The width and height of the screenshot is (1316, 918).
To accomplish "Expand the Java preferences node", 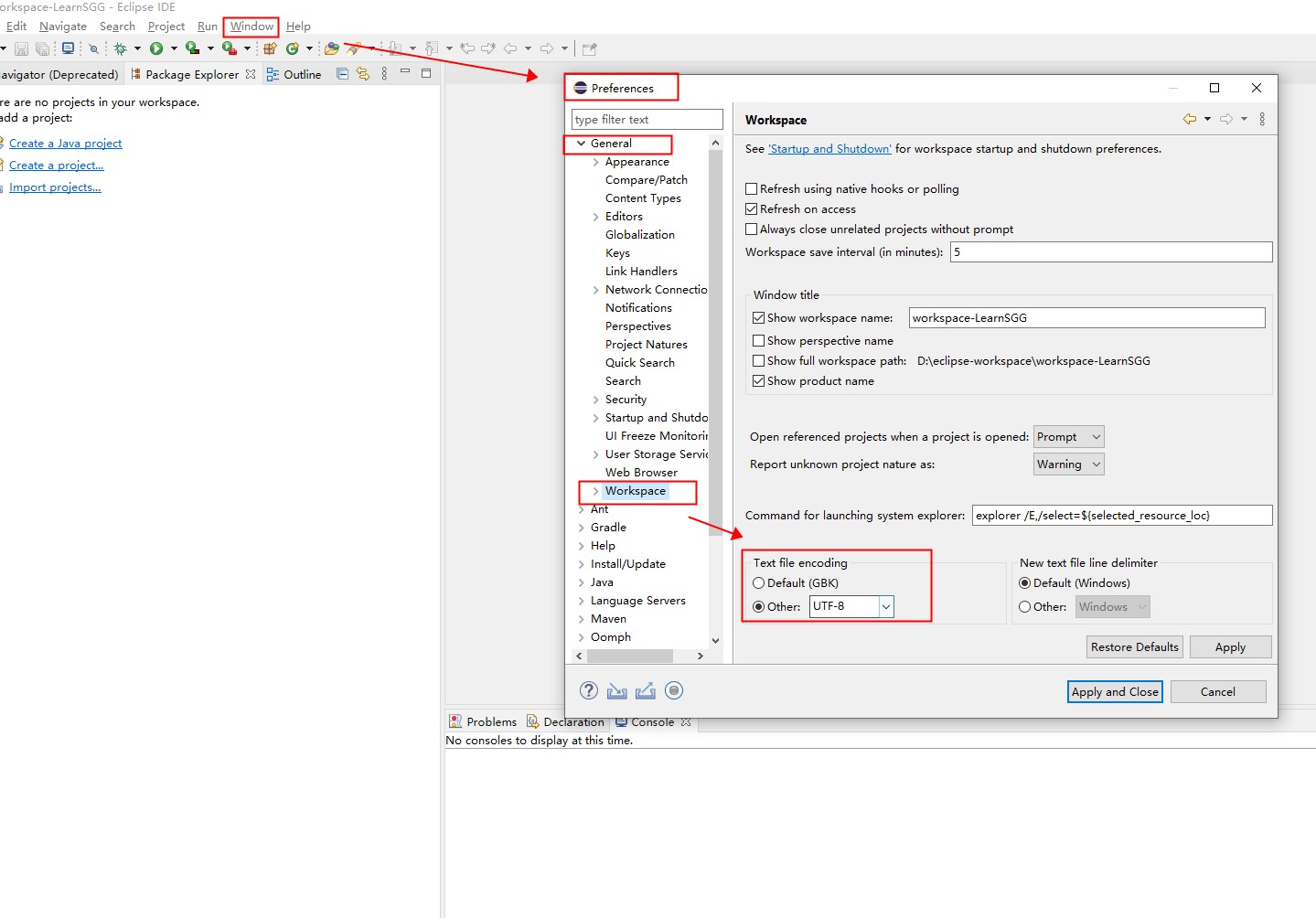I will [x=582, y=582].
